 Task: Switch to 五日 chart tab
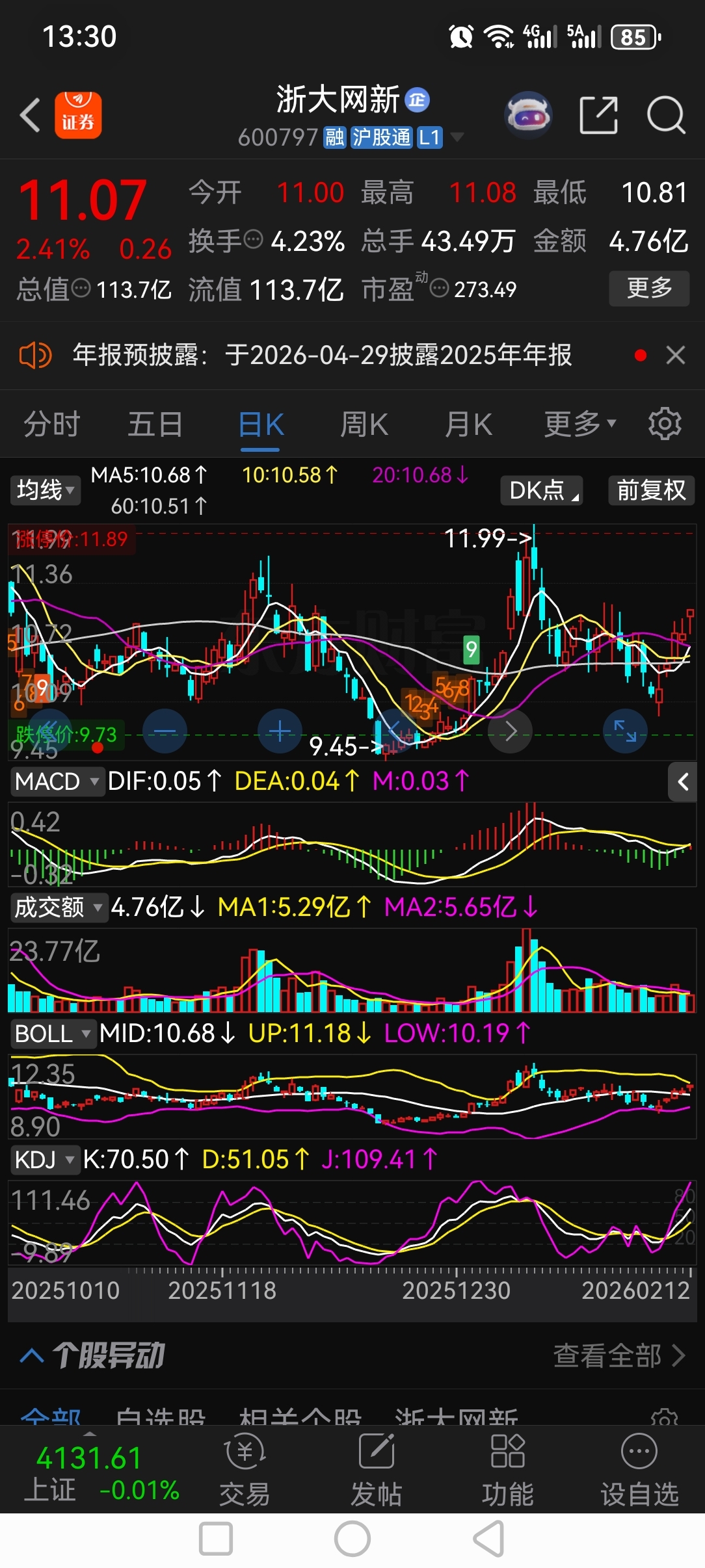(155, 424)
